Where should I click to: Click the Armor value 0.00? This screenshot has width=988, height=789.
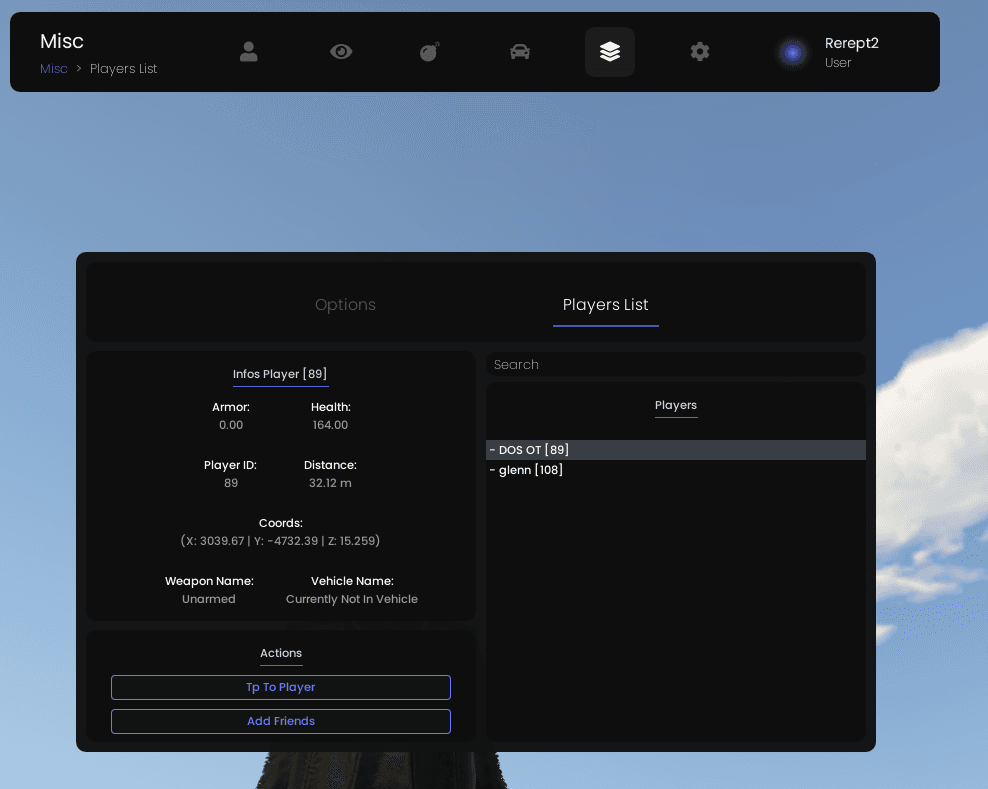click(231, 425)
